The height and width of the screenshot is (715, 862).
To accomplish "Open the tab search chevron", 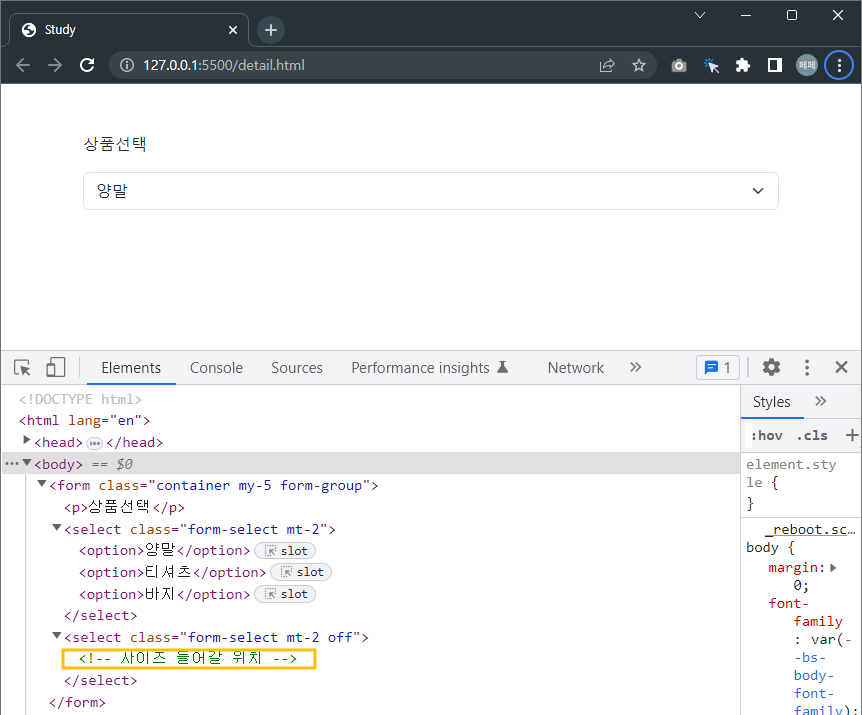I will tap(700, 15).
